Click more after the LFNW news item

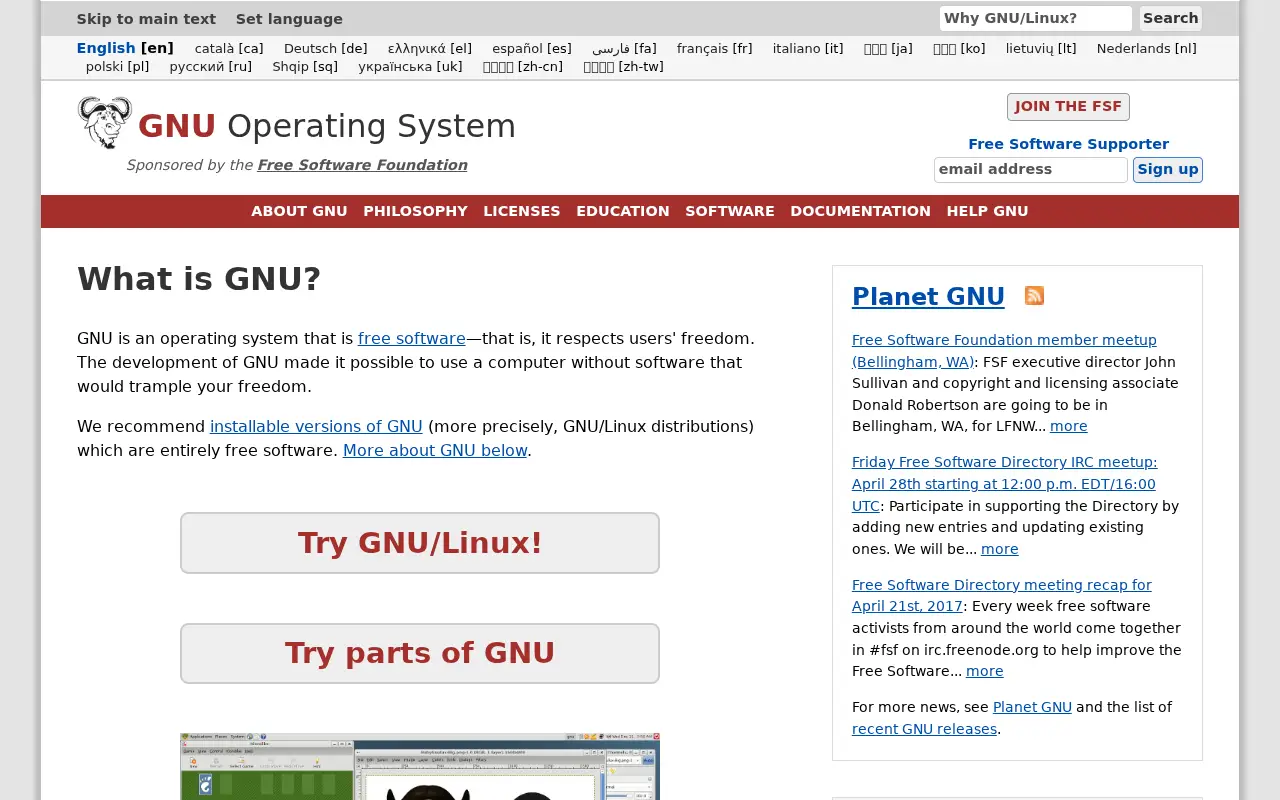(x=1068, y=426)
